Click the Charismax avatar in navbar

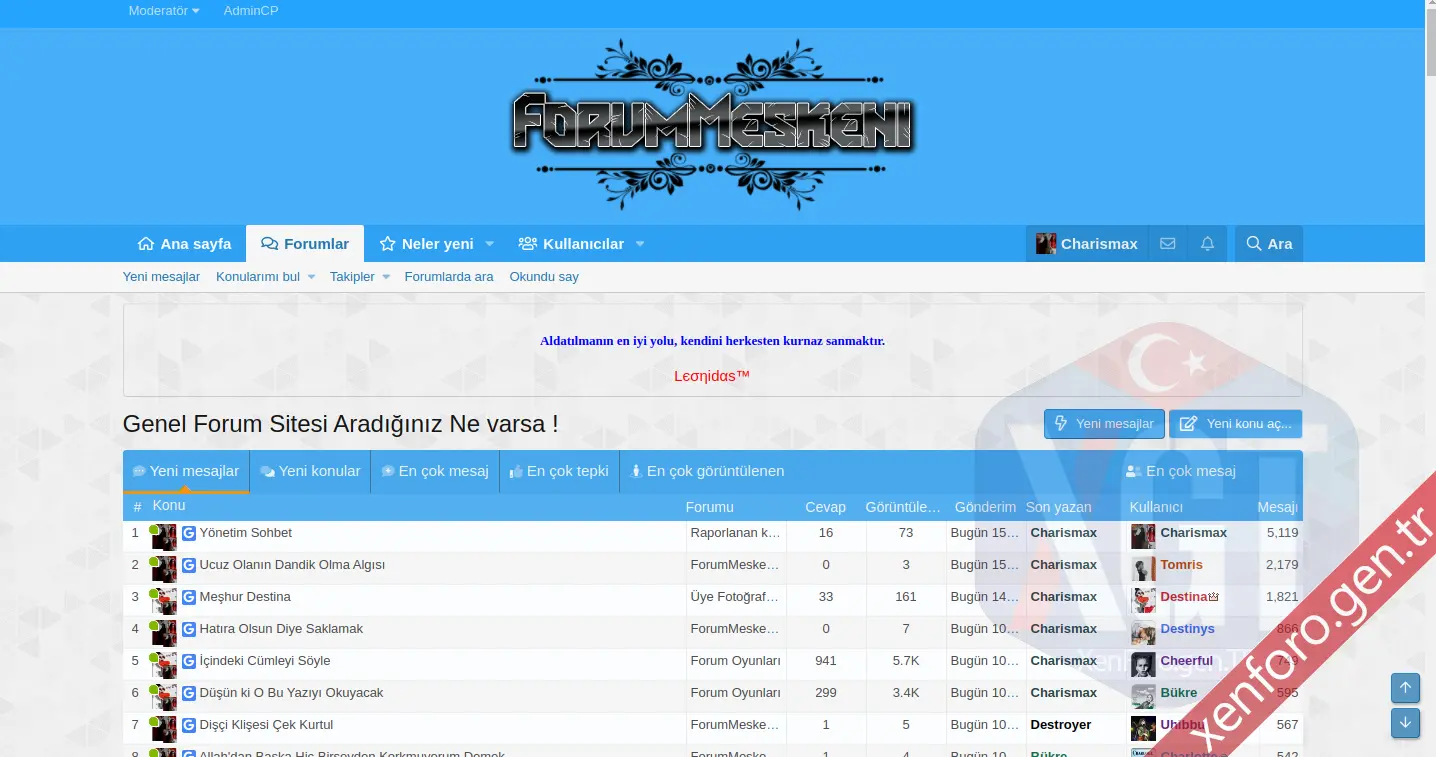click(1046, 244)
